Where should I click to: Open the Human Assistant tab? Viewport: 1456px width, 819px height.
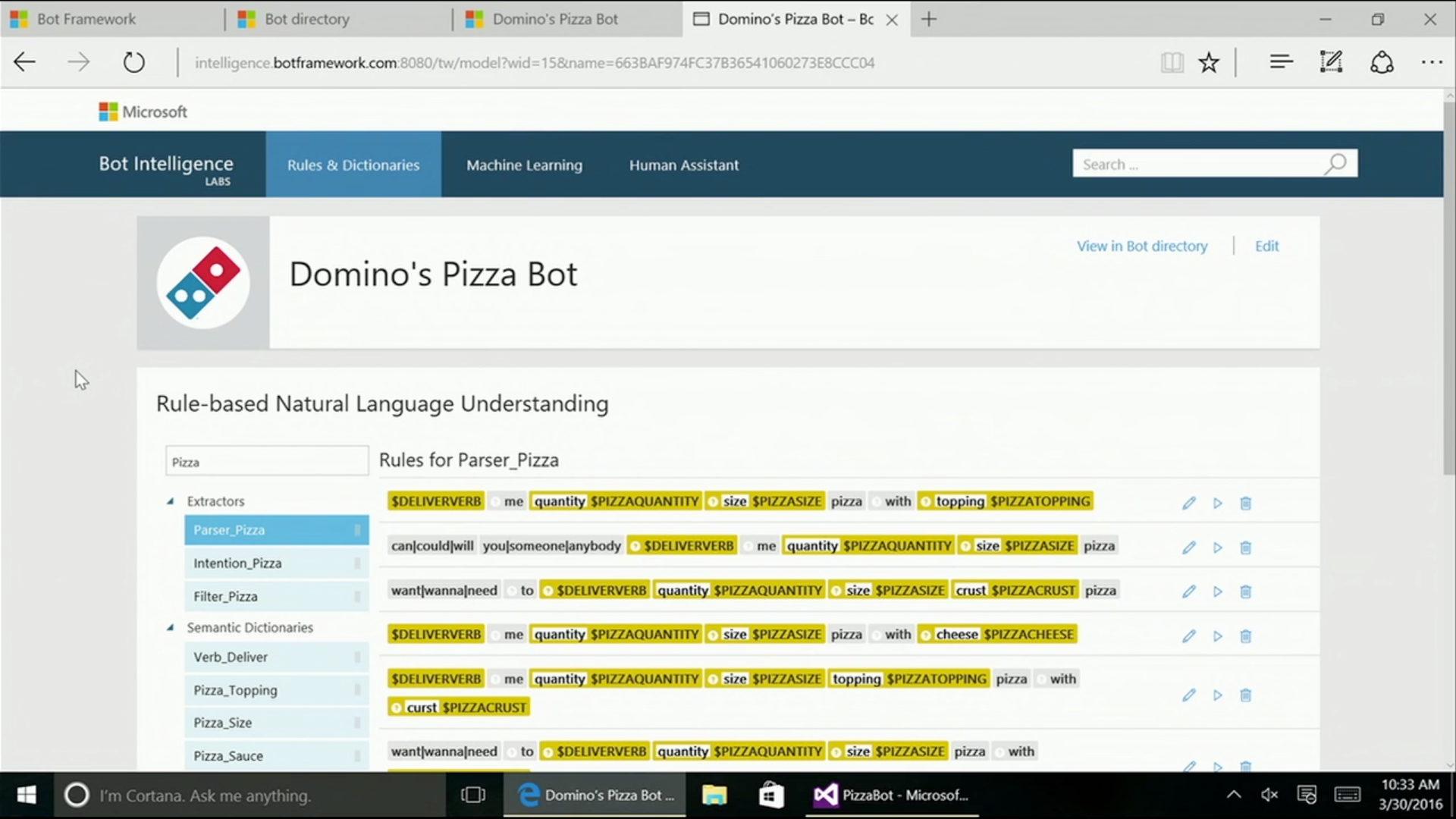[x=683, y=165]
